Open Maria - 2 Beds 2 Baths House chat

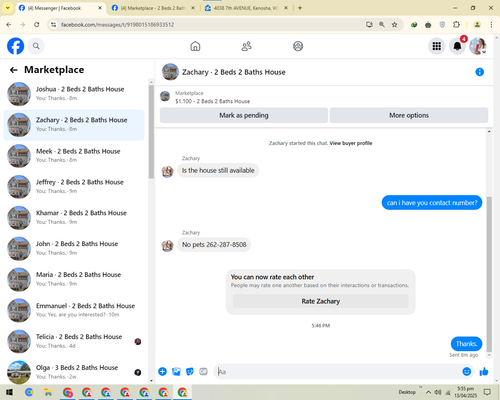(x=74, y=279)
